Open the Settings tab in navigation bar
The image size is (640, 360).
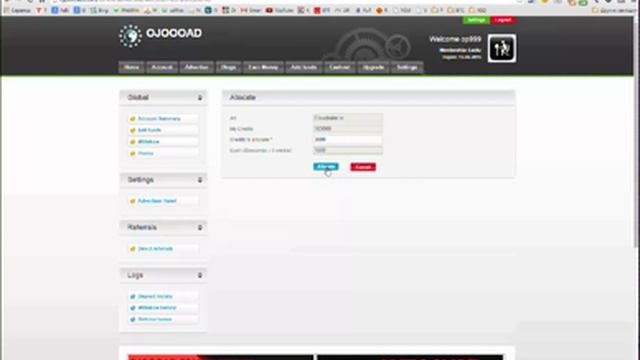407,67
